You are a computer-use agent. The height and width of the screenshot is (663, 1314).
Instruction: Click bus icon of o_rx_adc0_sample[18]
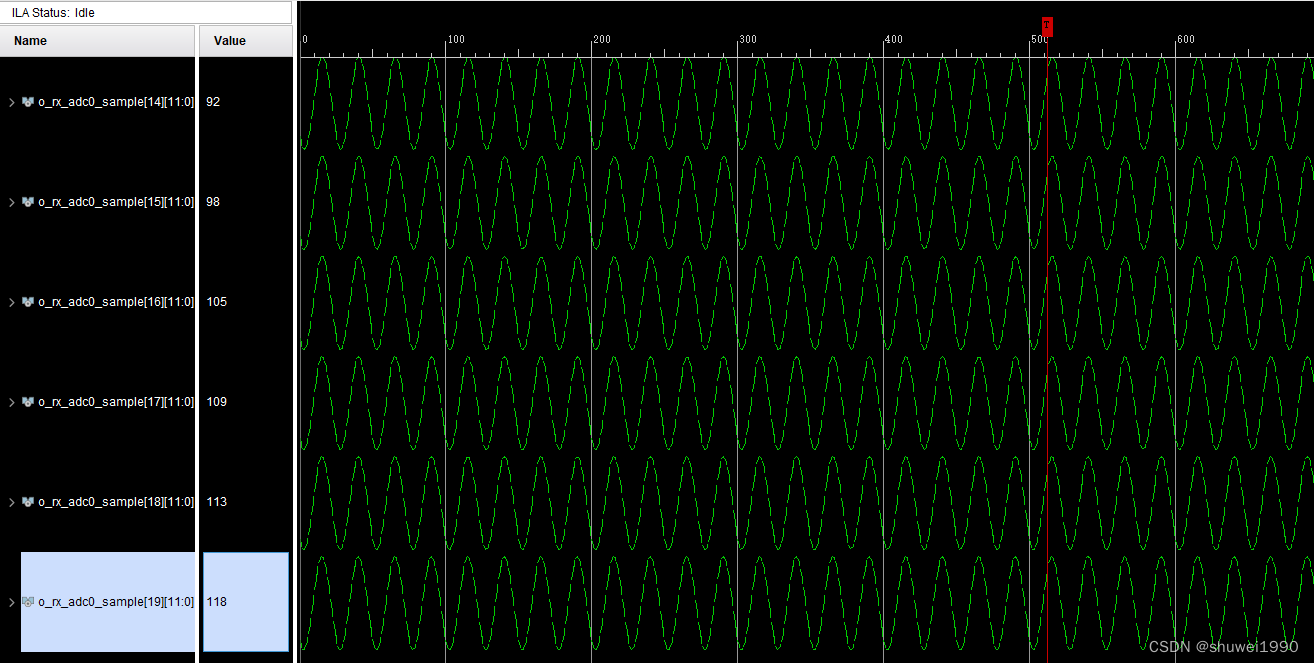[28, 502]
